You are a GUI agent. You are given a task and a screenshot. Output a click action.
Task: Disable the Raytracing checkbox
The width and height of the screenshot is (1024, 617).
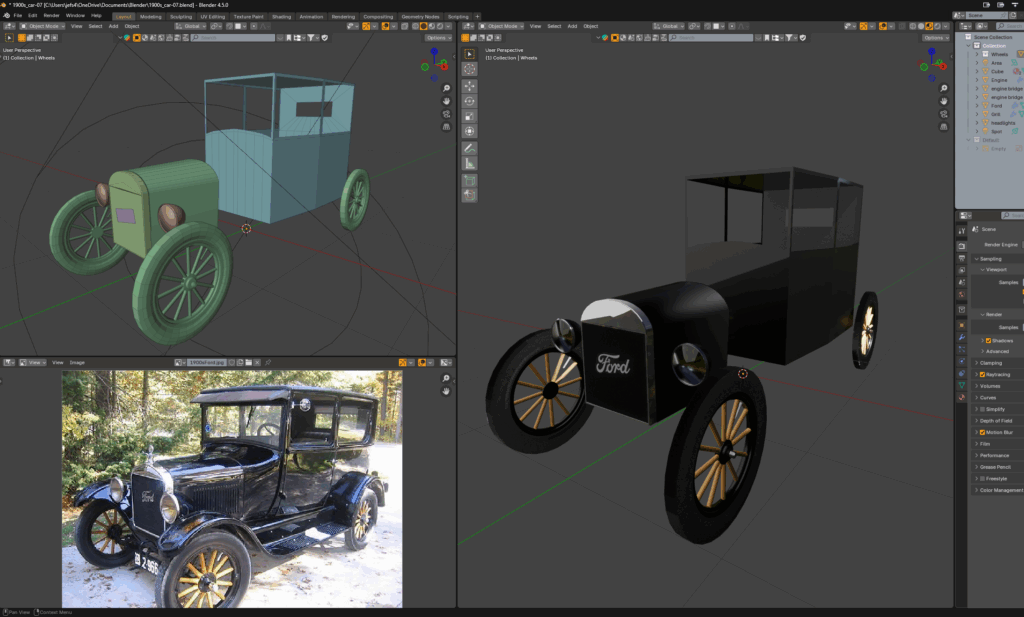tap(982, 375)
